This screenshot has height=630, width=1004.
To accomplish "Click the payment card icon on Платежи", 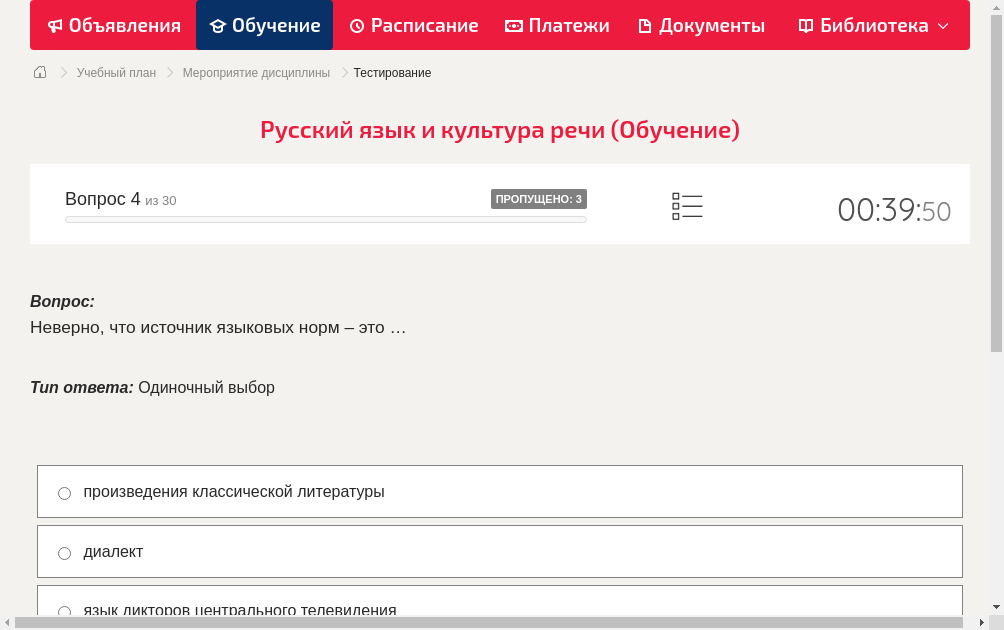I will [514, 25].
